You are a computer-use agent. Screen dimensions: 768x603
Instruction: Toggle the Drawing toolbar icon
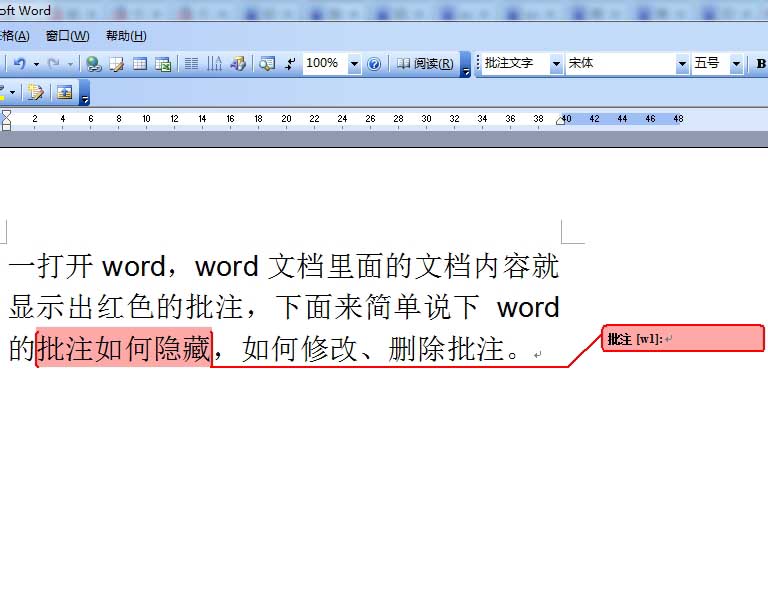pyautogui.click(x=238, y=64)
